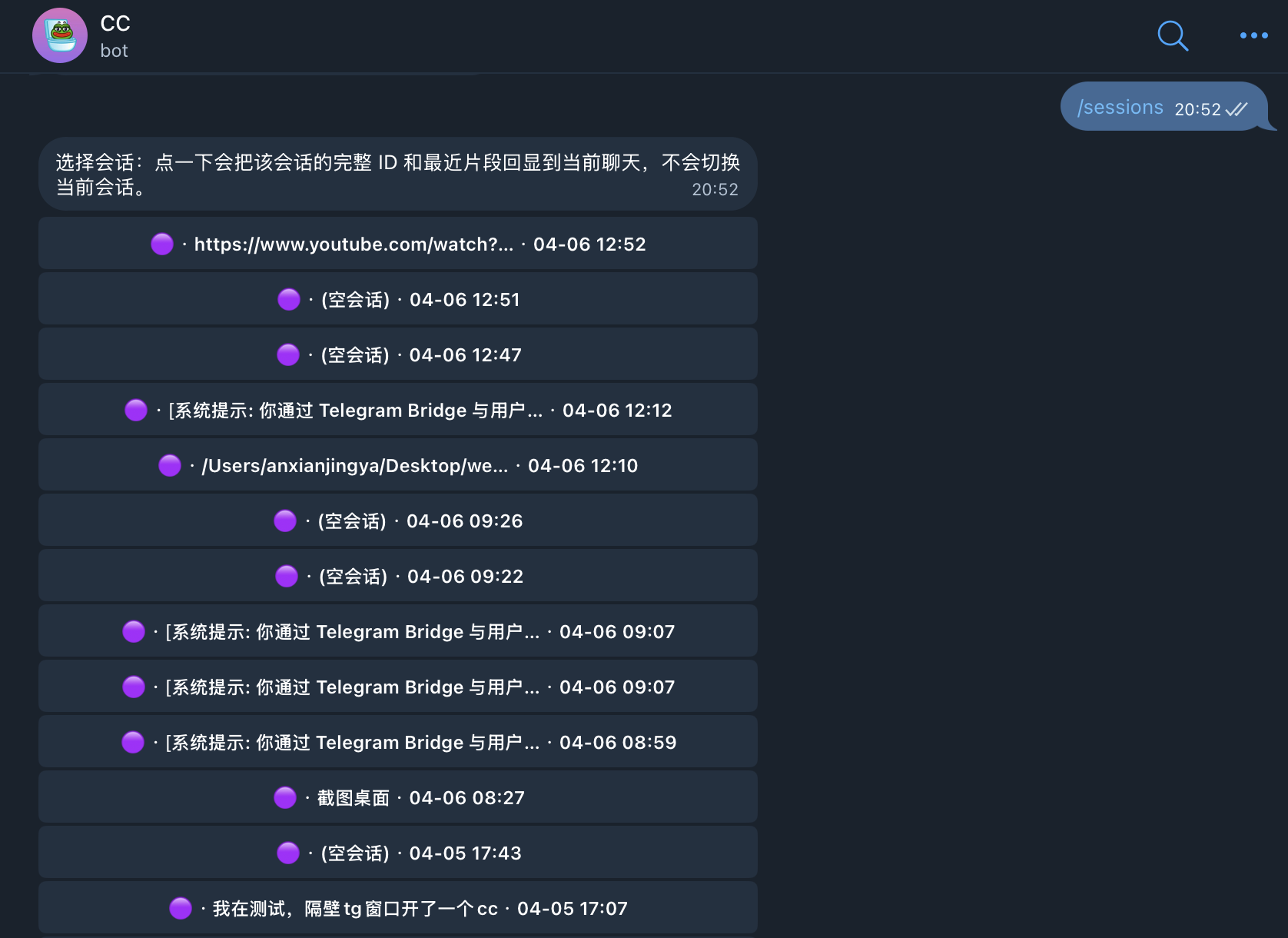1288x938 pixels.
Task: Select the youtube.com/watch session from 04-06 12:52
Action: point(398,244)
